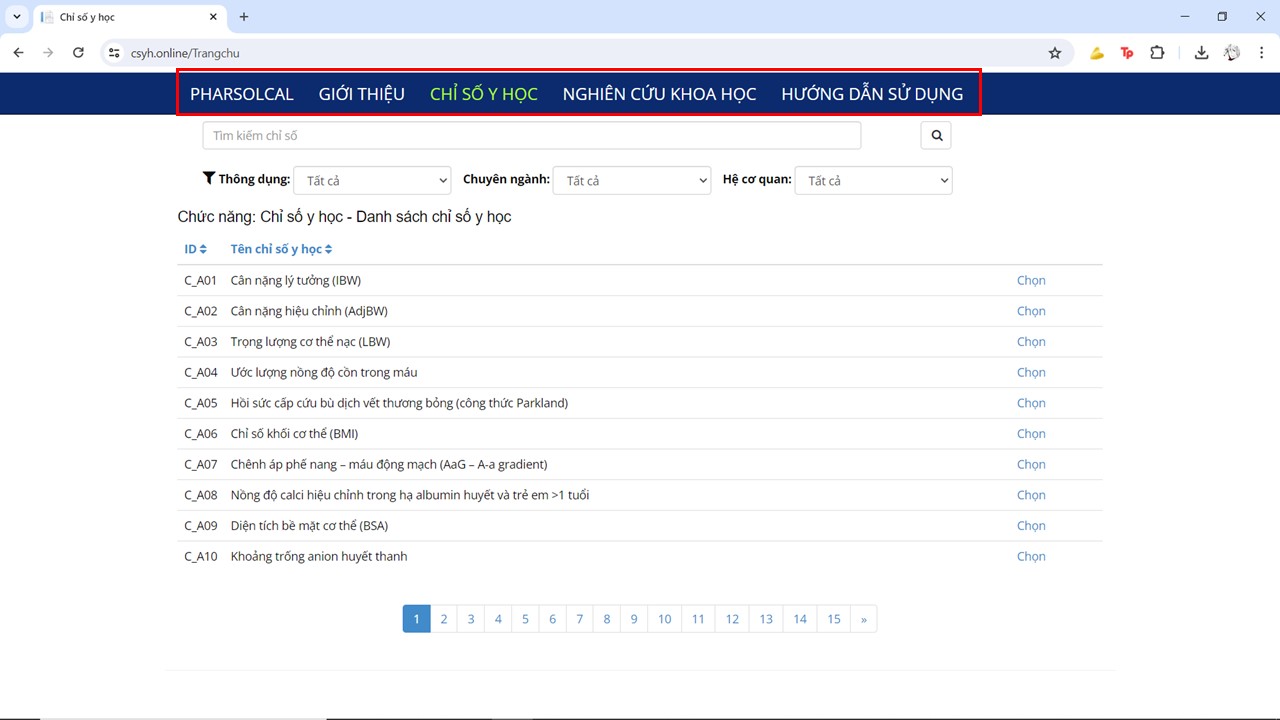Go back to previous page

coord(18,53)
